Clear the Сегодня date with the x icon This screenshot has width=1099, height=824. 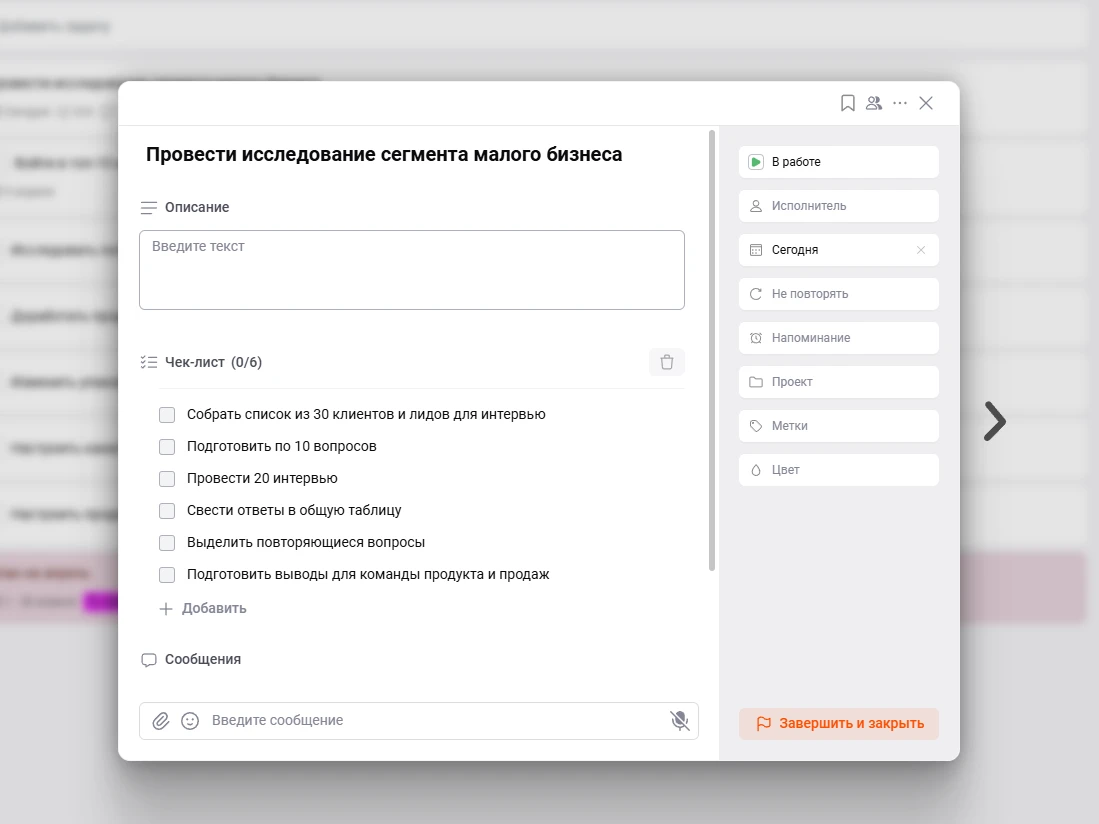(921, 250)
